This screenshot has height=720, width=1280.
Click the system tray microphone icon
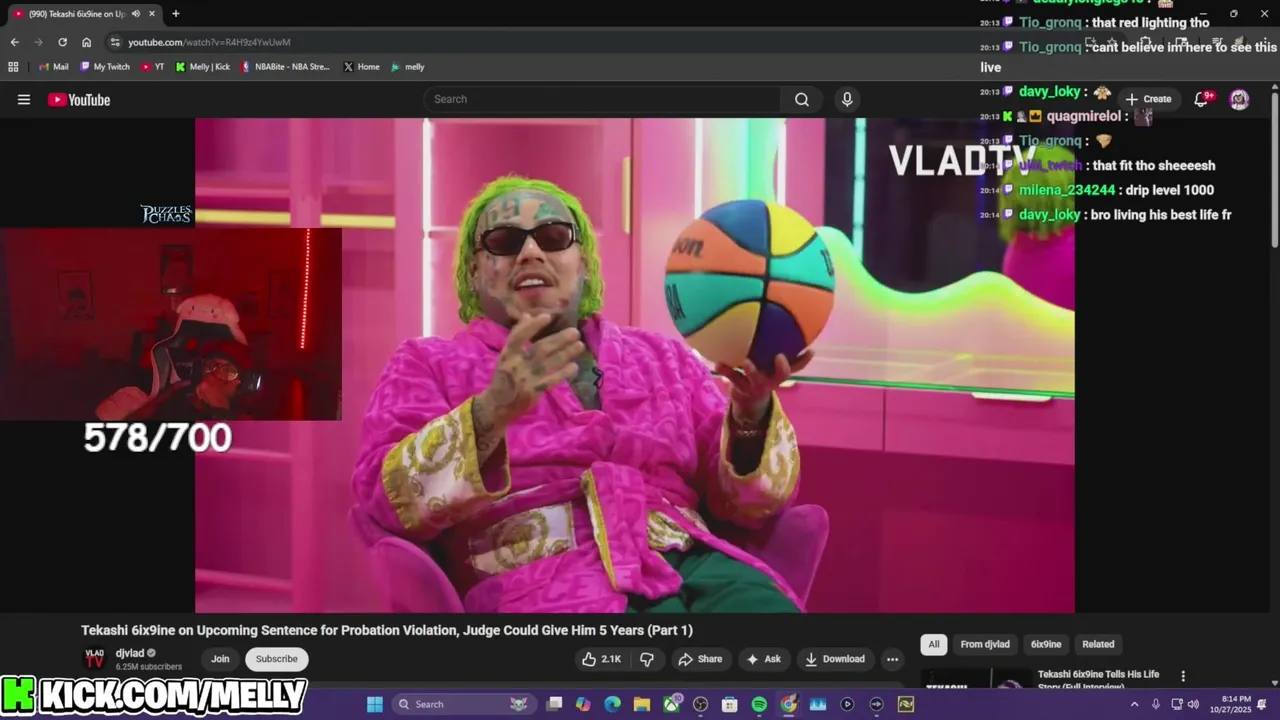tap(1156, 704)
